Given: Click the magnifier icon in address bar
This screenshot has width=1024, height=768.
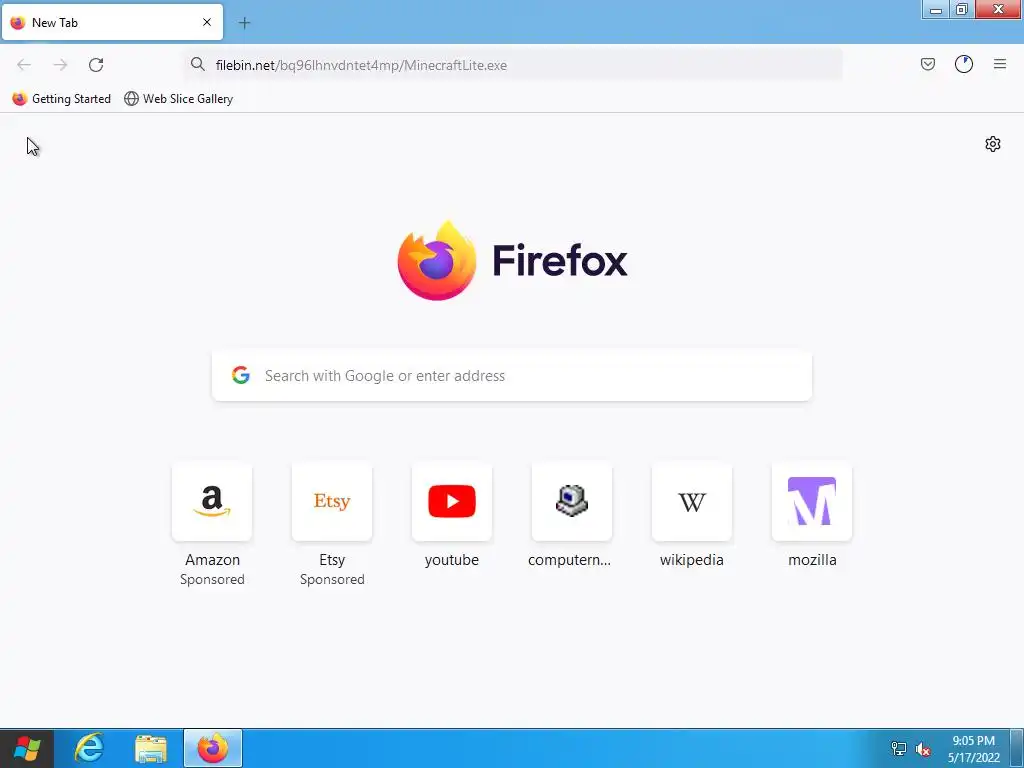Looking at the screenshot, I should pyautogui.click(x=198, y=64).
